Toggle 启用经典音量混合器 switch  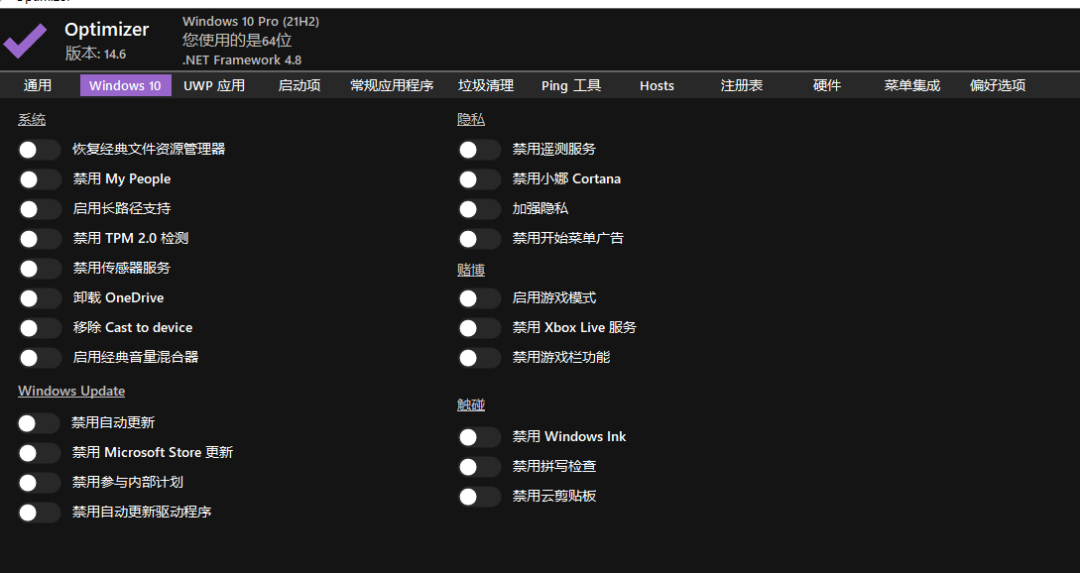click(40, 357)
